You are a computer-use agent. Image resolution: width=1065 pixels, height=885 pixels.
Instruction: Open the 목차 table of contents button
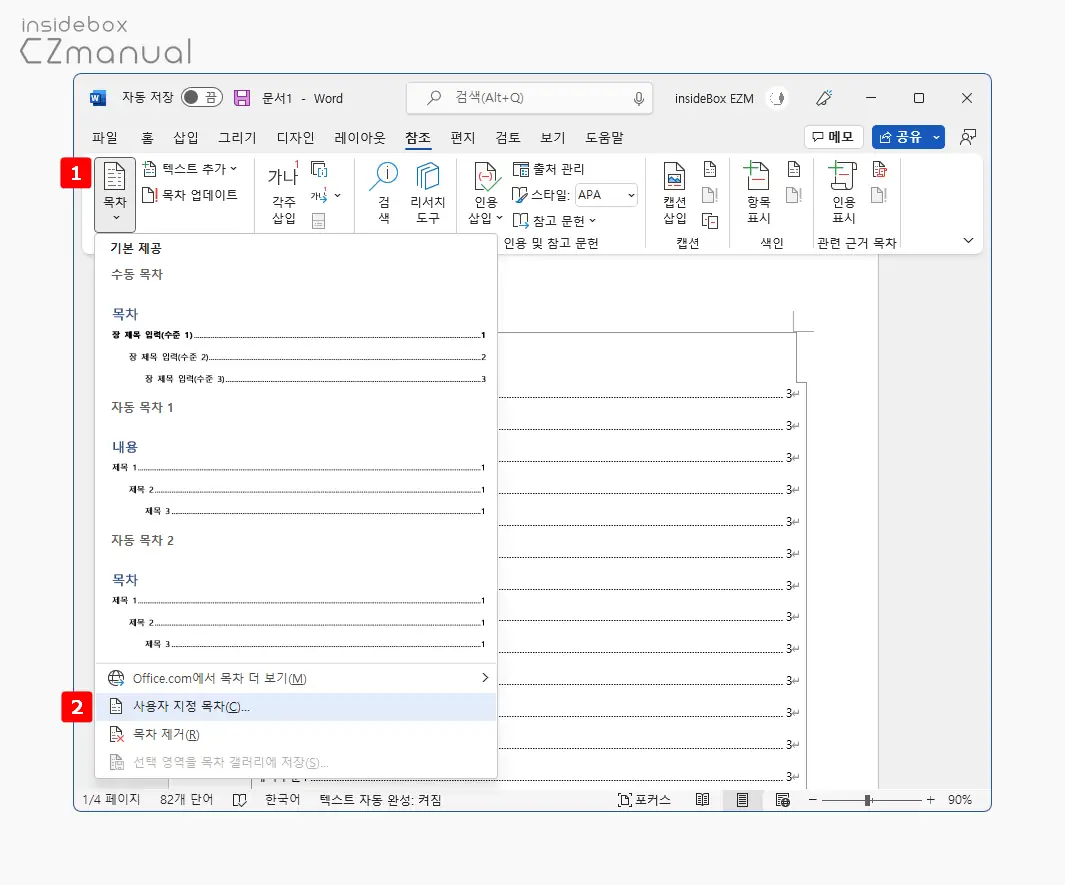pyautogui.click(x=115, y=194)
